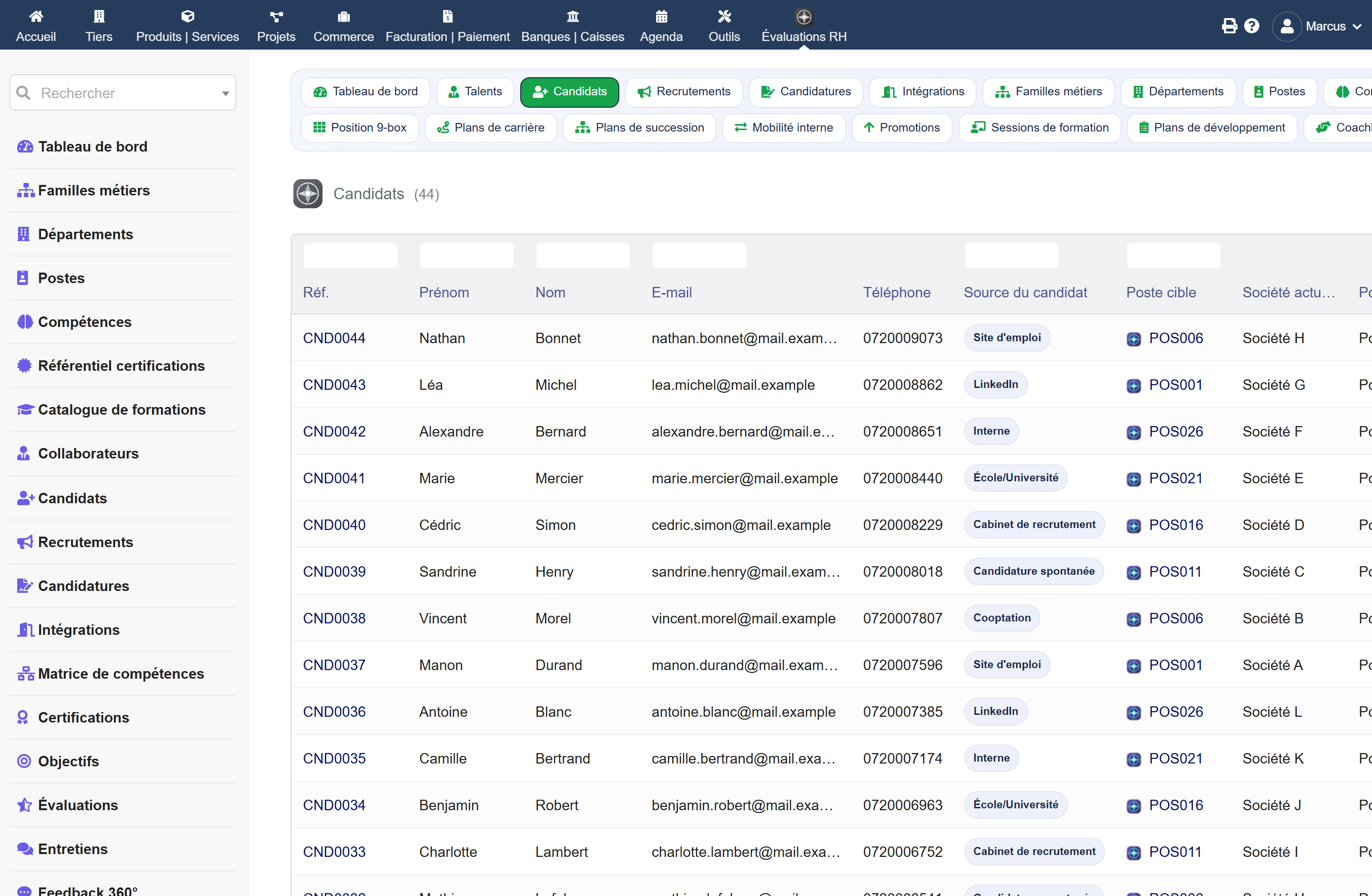Click the Cooptation source badge
Viewport: 1372px width, 896px height.
1002,618
